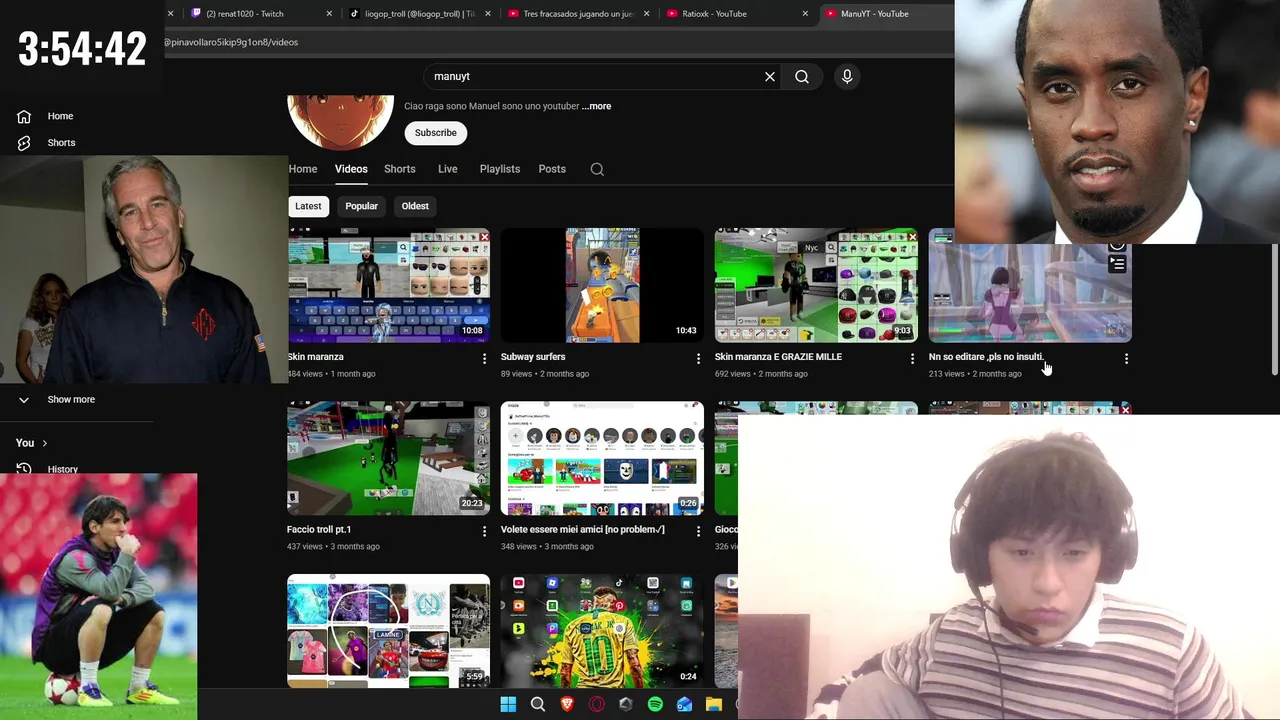Screen dimensions: 1280x720
Task: Play the Skin maranza 10:08 thumbnail
Action: click(x=389, y=286)
